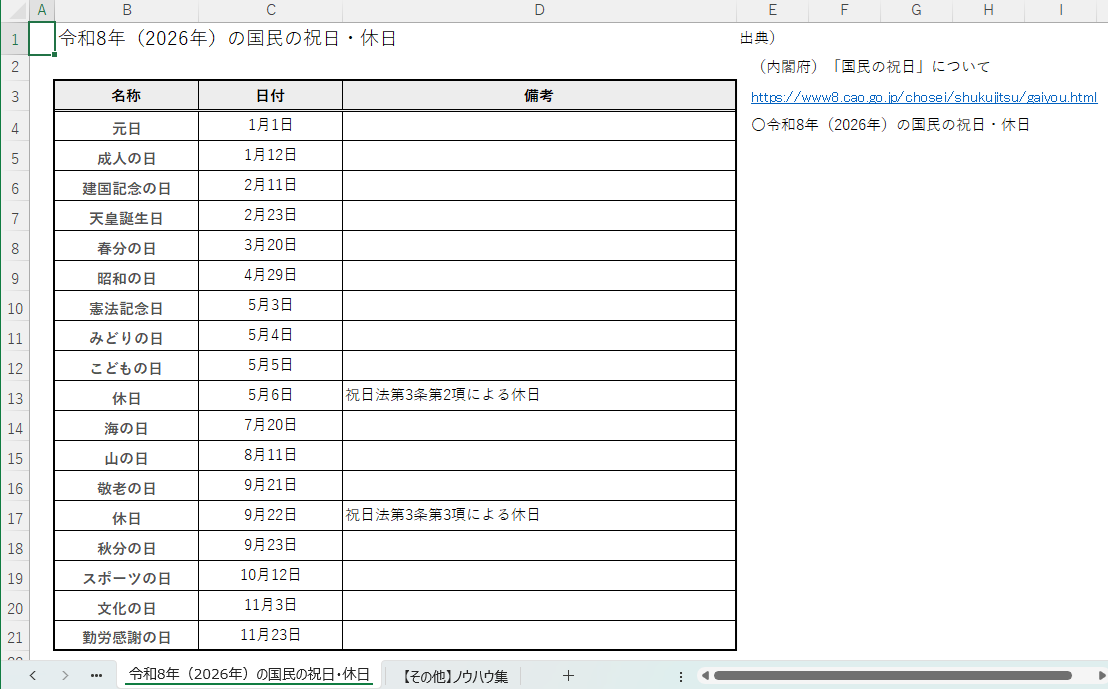Image resolution: width=1108 pixels, height=689 pixels.
Task: Click the next sheet navigation arrow
Action: 65,676
